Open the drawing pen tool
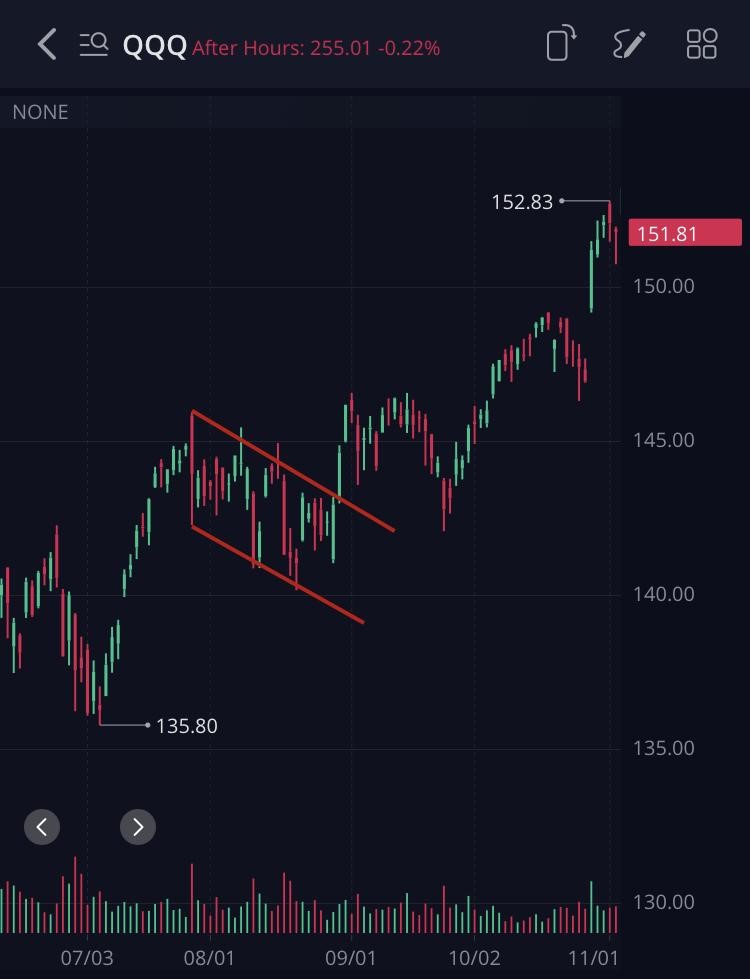 pos(629,44)
